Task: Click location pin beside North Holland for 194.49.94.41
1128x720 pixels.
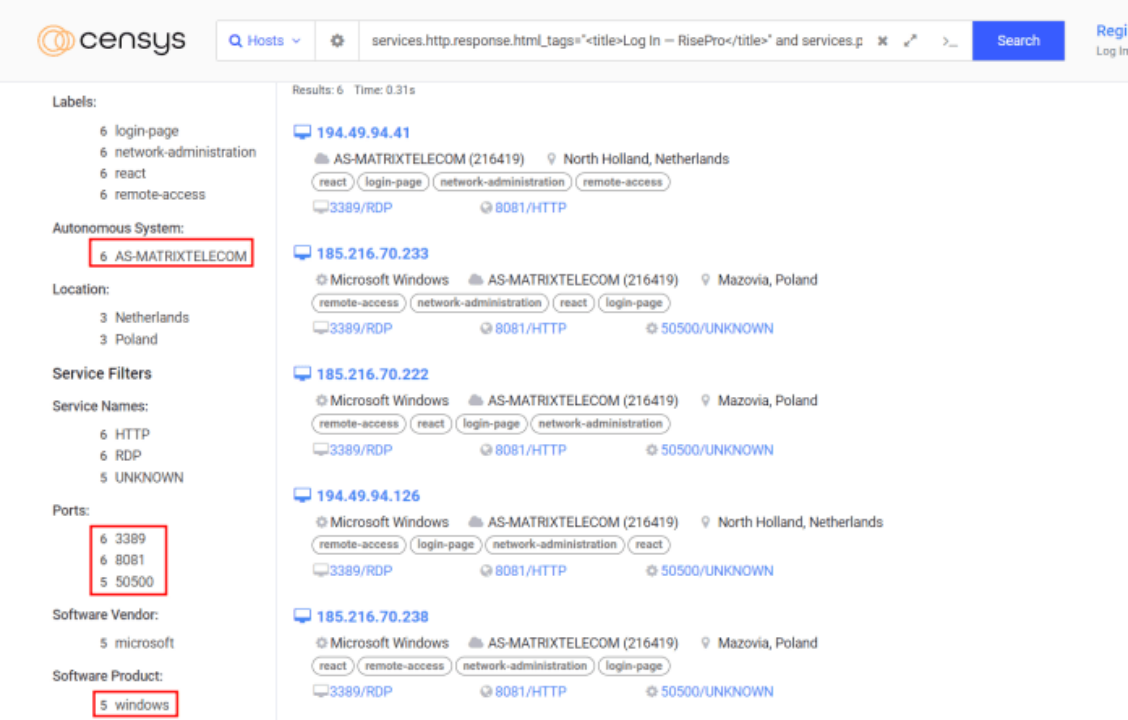Action: tap(552, 159)
